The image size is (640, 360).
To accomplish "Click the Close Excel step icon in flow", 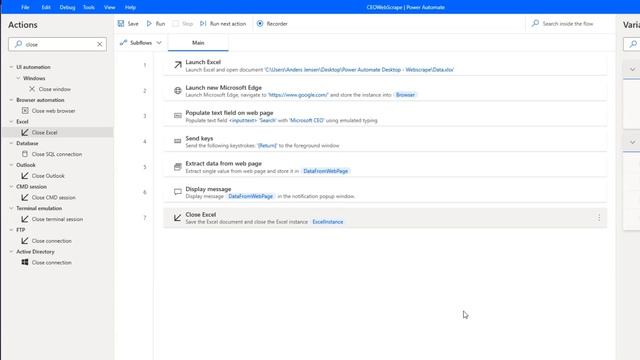I will [178, 218].
